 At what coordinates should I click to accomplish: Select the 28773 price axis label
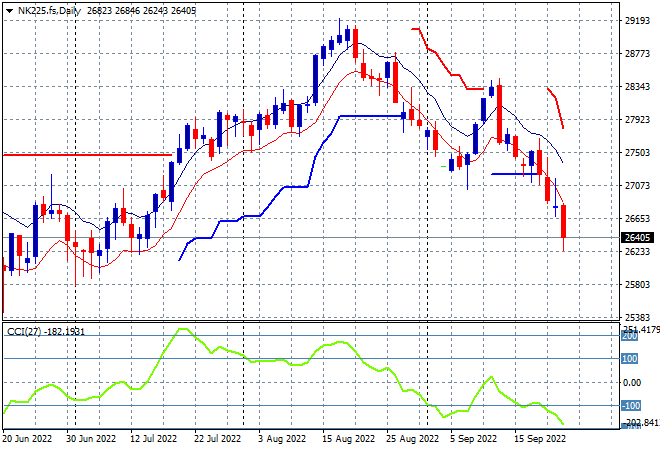[637, 53]
